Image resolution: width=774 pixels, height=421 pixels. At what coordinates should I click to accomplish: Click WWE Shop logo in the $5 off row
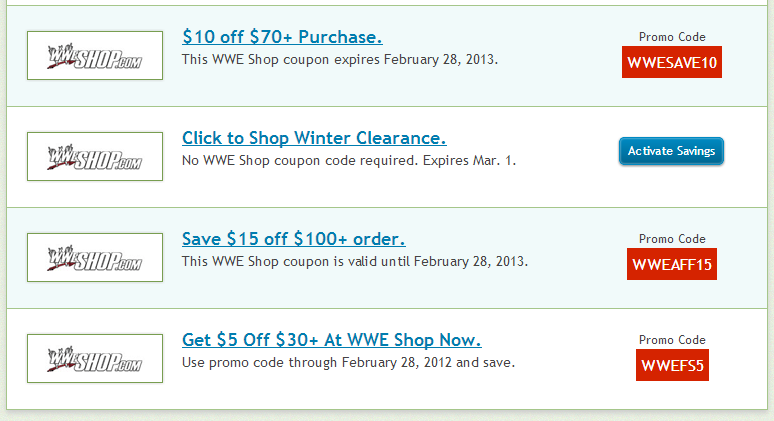[95, 358]
